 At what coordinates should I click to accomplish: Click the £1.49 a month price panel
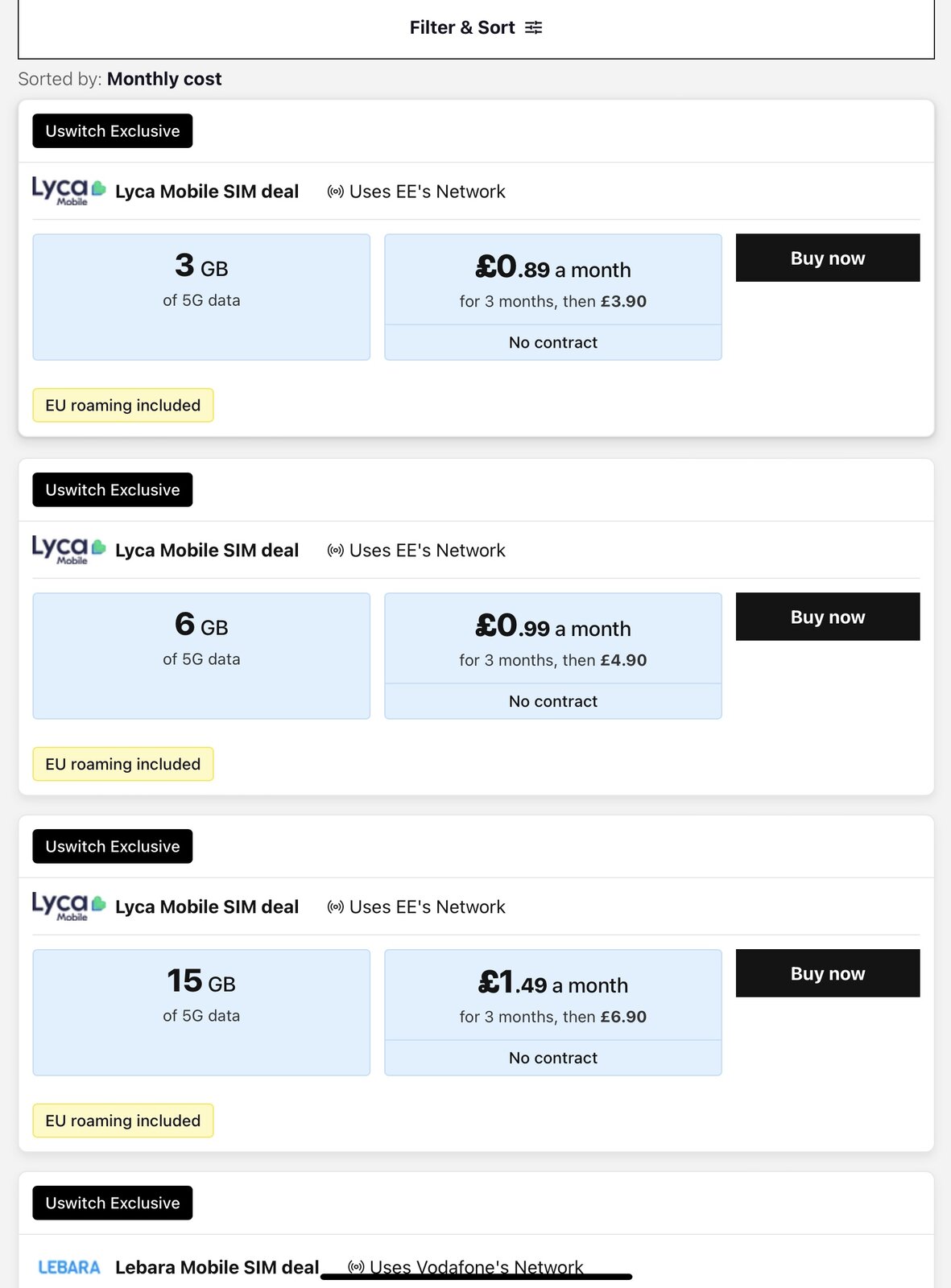pos(553,996)
